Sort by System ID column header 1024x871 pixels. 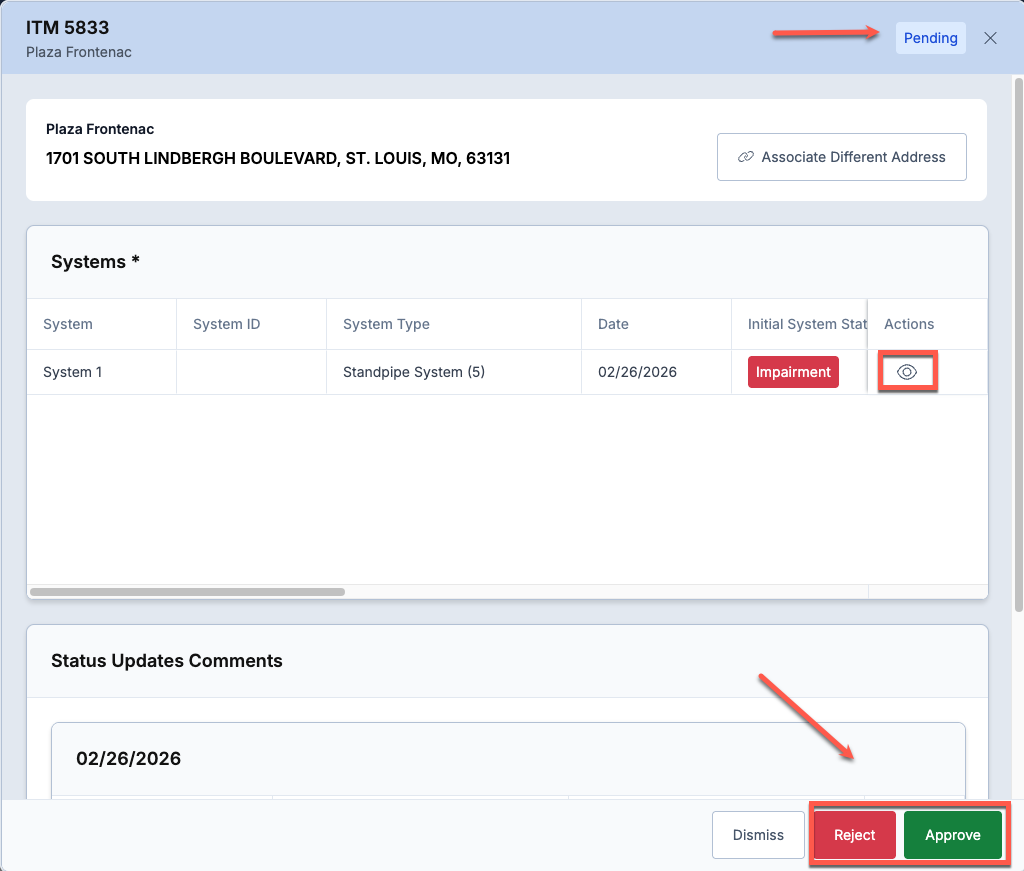click(x=251, y=324)
